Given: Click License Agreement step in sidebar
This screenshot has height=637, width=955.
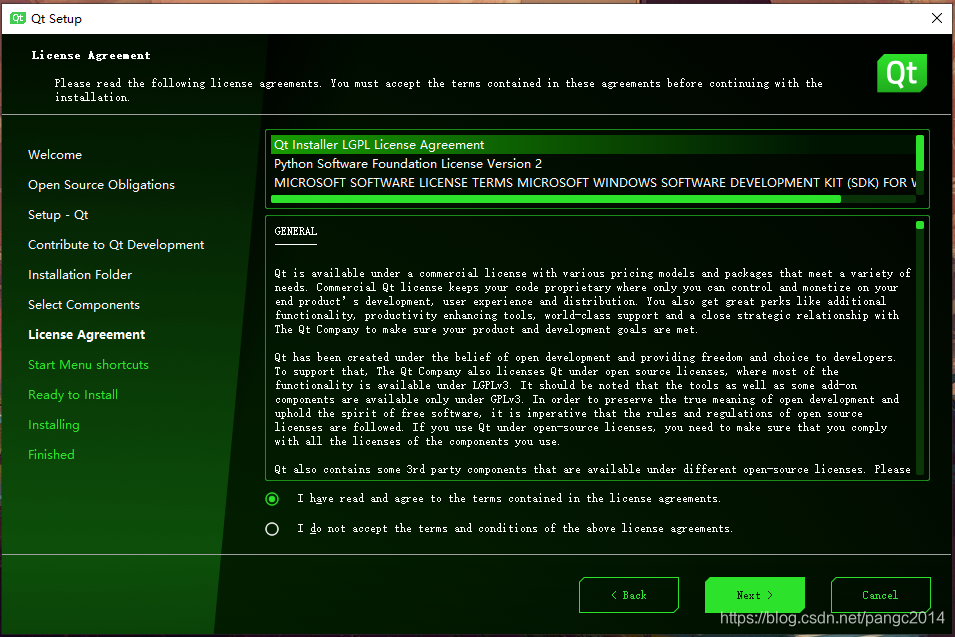Looking at the screenshot, I should coord(86,334).
